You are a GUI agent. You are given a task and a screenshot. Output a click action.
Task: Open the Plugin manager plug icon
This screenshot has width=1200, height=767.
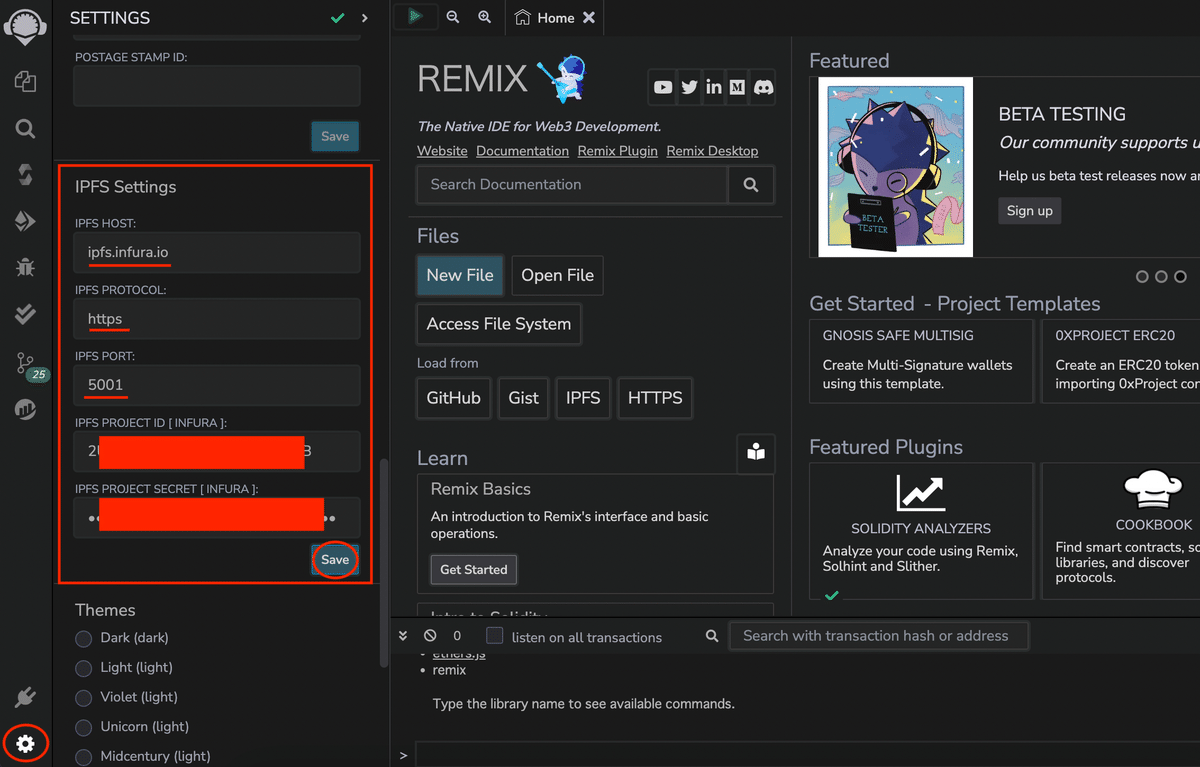click(x=25, y=697)
